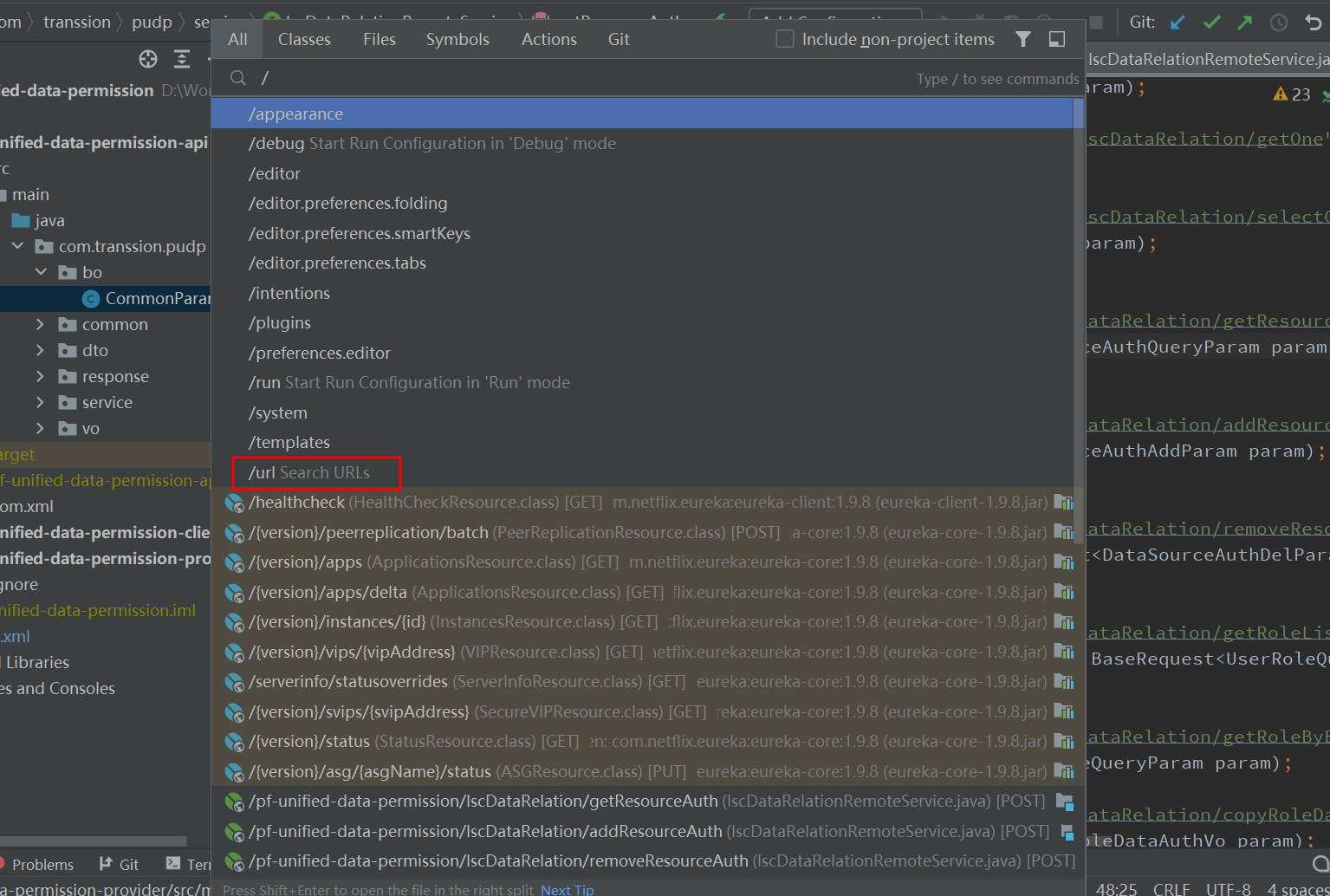Switch to the Classes tab
The height and width of the screenshot is (896, 1330).
(x=304, y=39)
